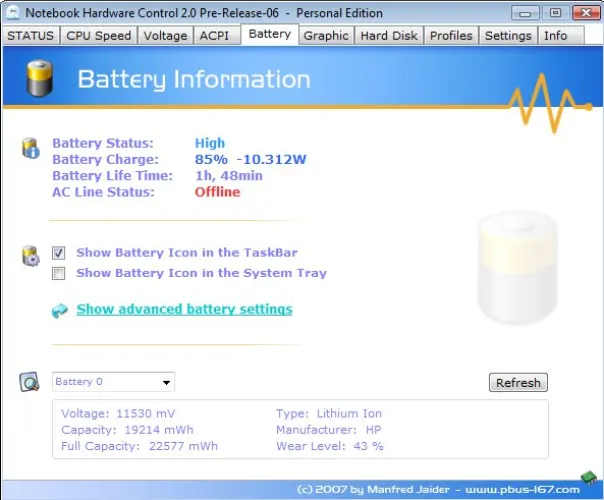Click the magnifier icon next to Battery 0

[x=31, y=382]
